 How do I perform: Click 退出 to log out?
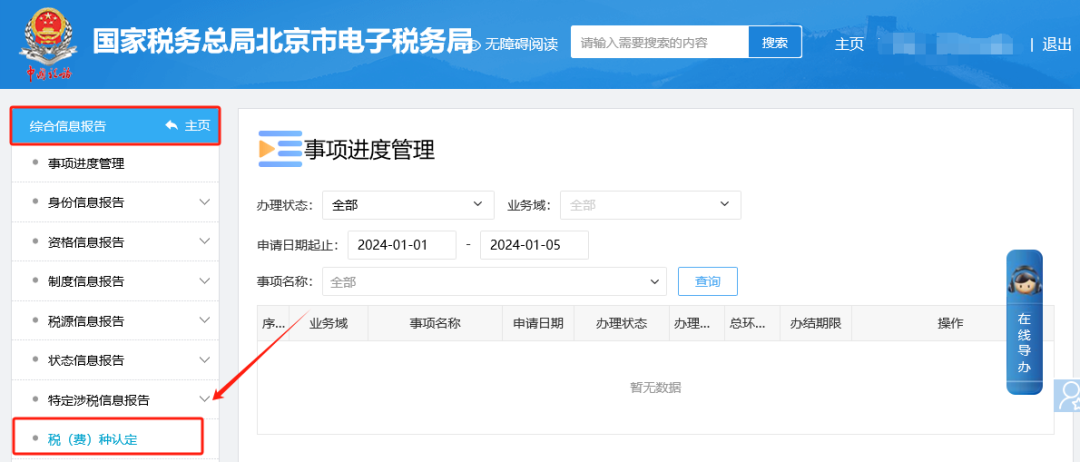point(1057,44)
